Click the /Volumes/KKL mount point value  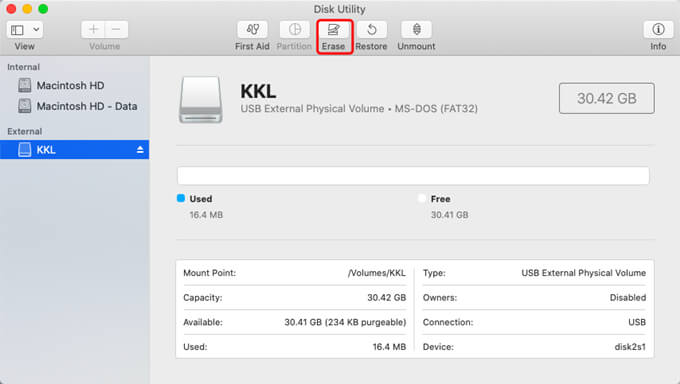(x=376, y=273)
